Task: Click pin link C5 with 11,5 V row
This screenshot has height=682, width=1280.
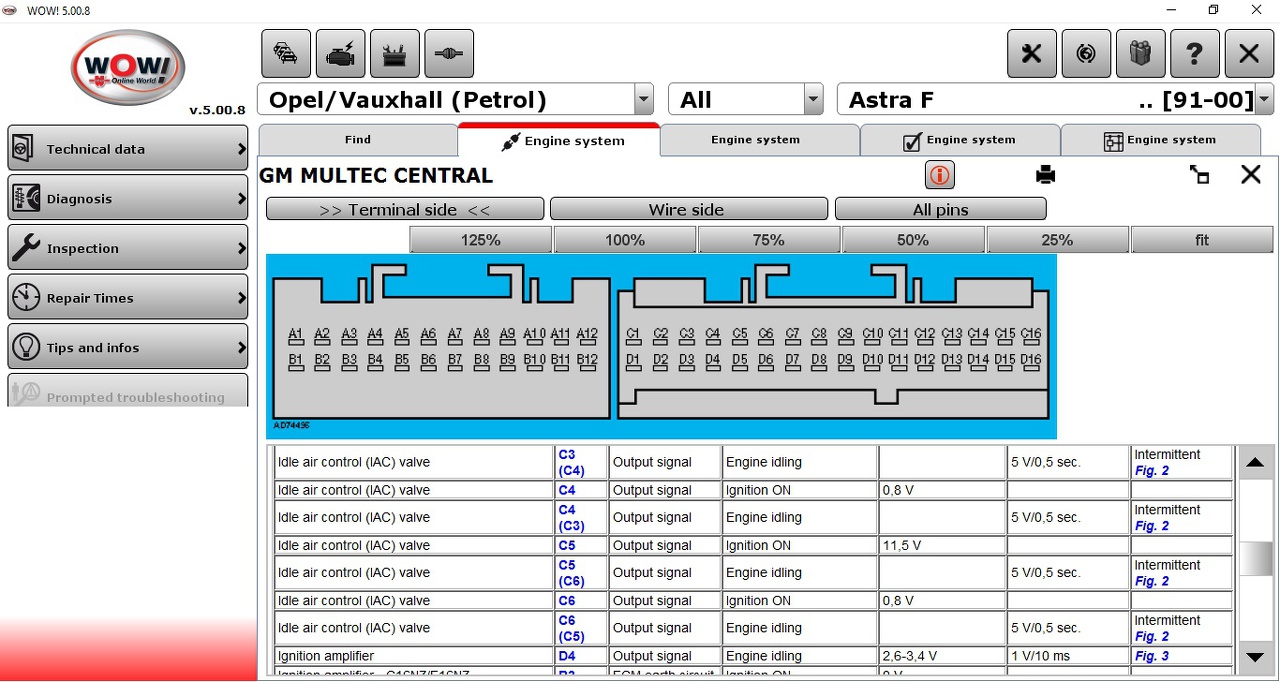Action: 567,545
